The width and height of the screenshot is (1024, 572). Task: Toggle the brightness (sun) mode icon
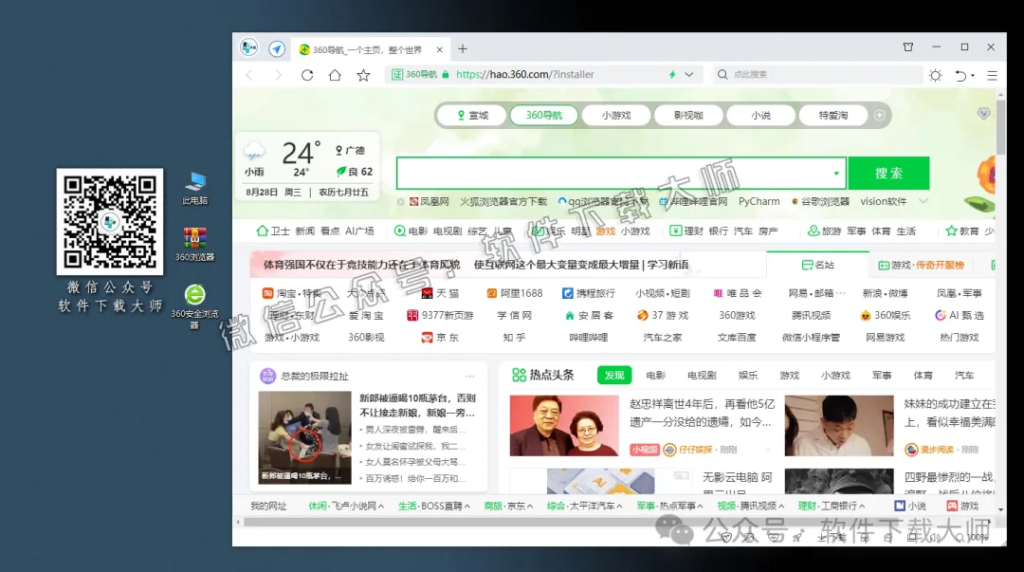click(935, 76)
